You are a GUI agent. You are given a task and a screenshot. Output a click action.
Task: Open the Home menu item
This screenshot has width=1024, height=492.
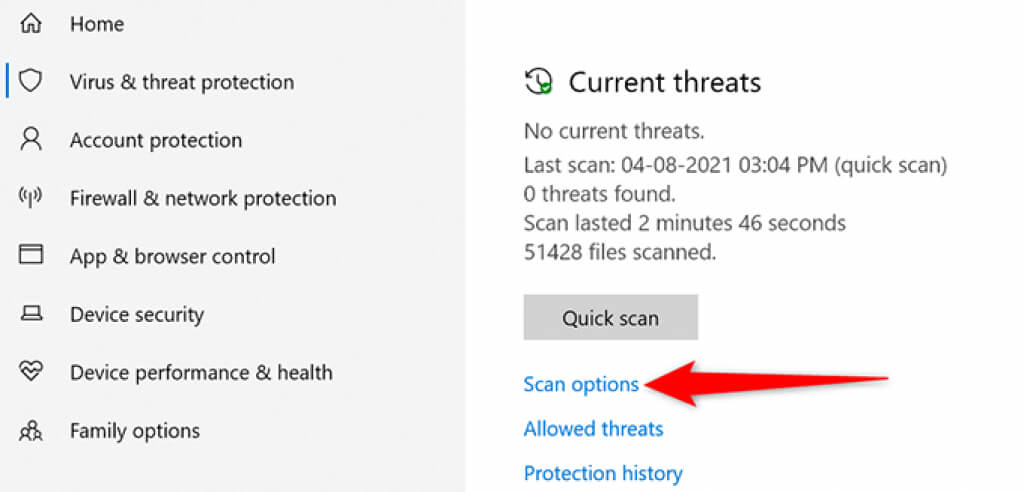[x=96, y=24]
